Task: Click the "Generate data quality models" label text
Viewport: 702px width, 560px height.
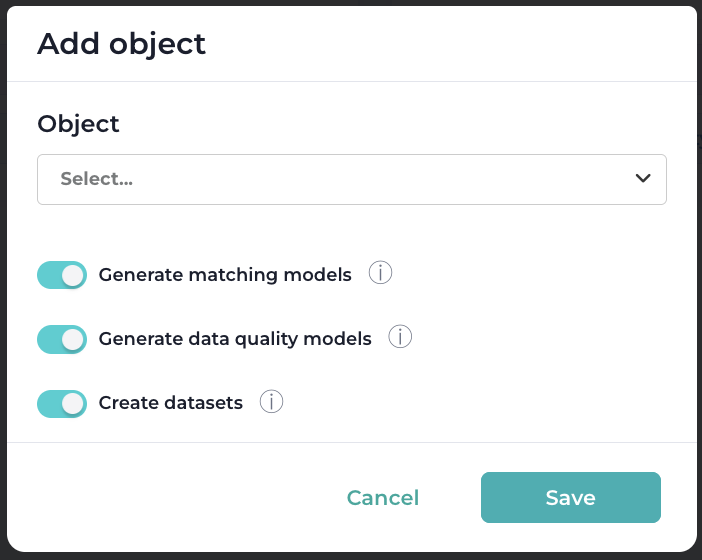Action: tap(235, 339)
